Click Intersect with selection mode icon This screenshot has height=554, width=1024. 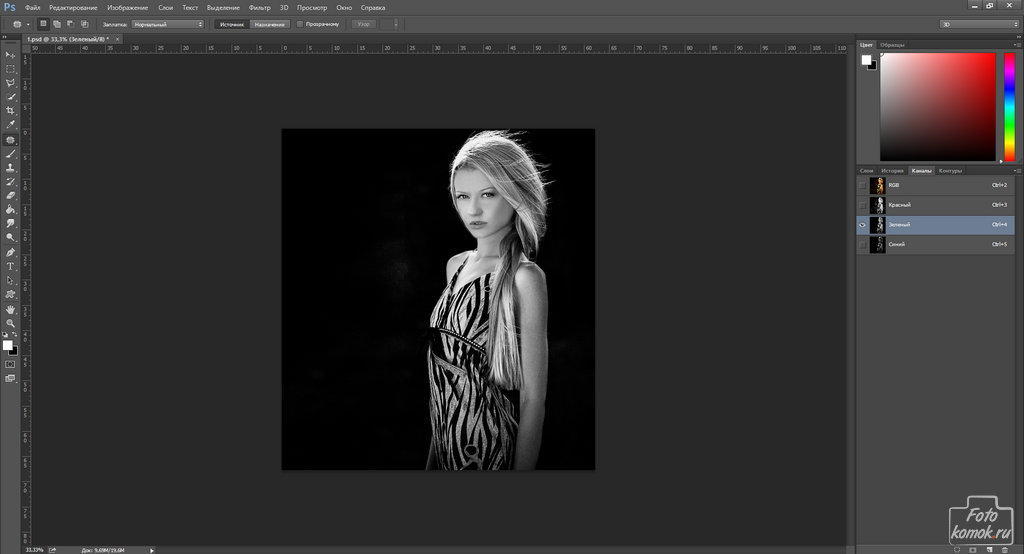(84, 24)
